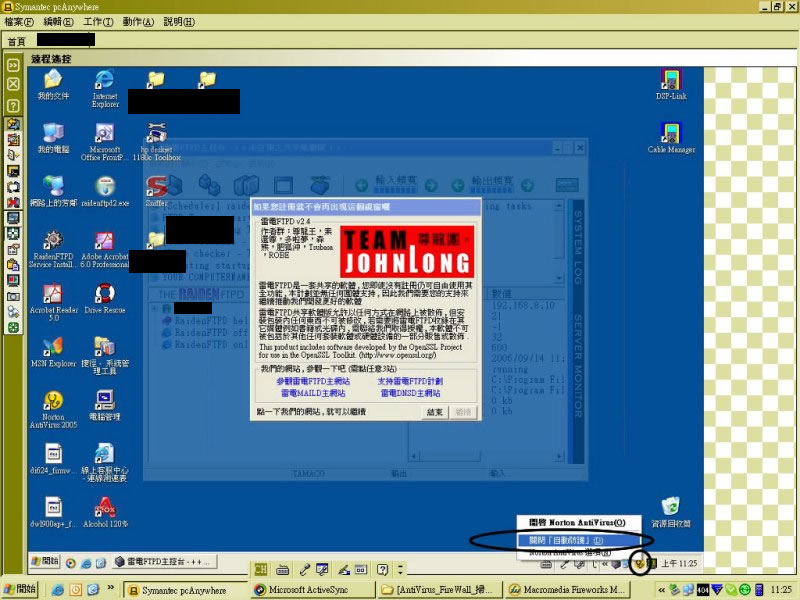The image size is (800, 600).
Task: Select the RaidenFTPD Service Install icon
Action: click(53, 249)
